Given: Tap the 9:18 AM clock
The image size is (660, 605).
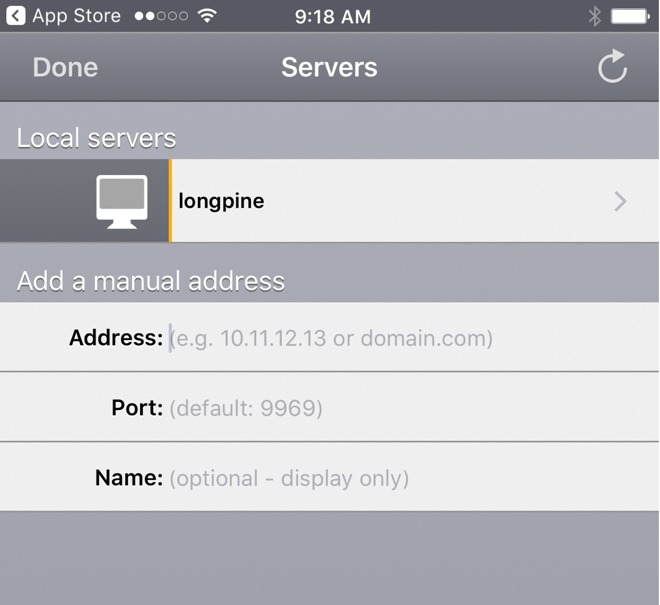Looking at the screenshot, I should (x=333, y=17).
